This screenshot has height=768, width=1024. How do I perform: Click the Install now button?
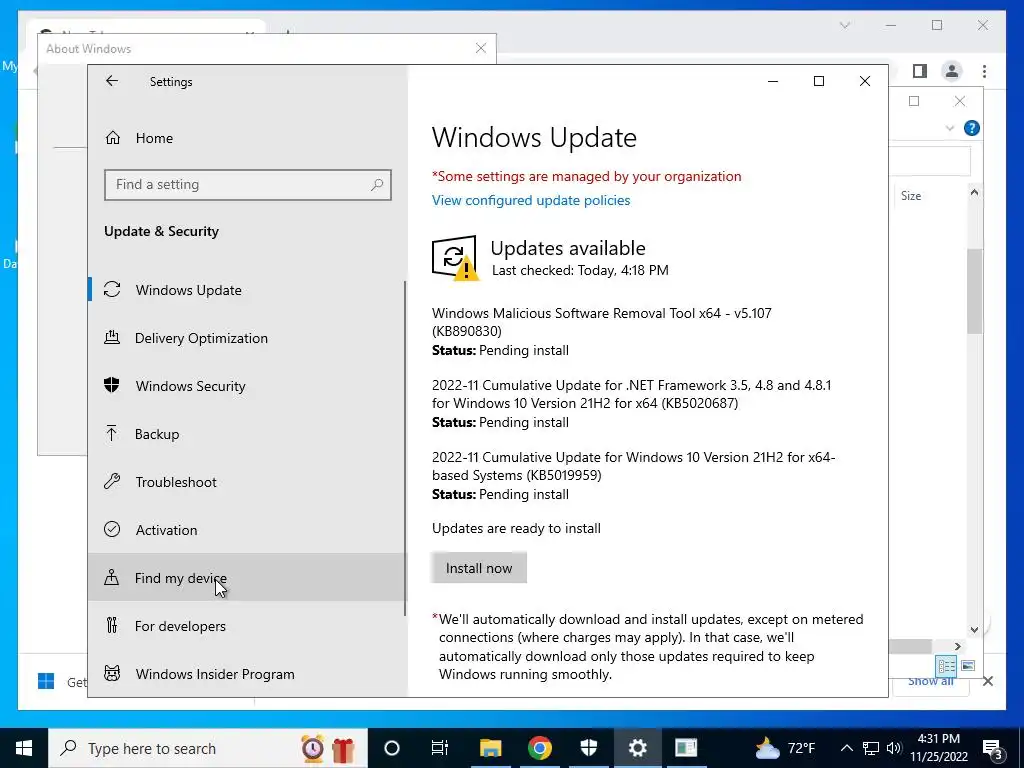click(479, 568)
